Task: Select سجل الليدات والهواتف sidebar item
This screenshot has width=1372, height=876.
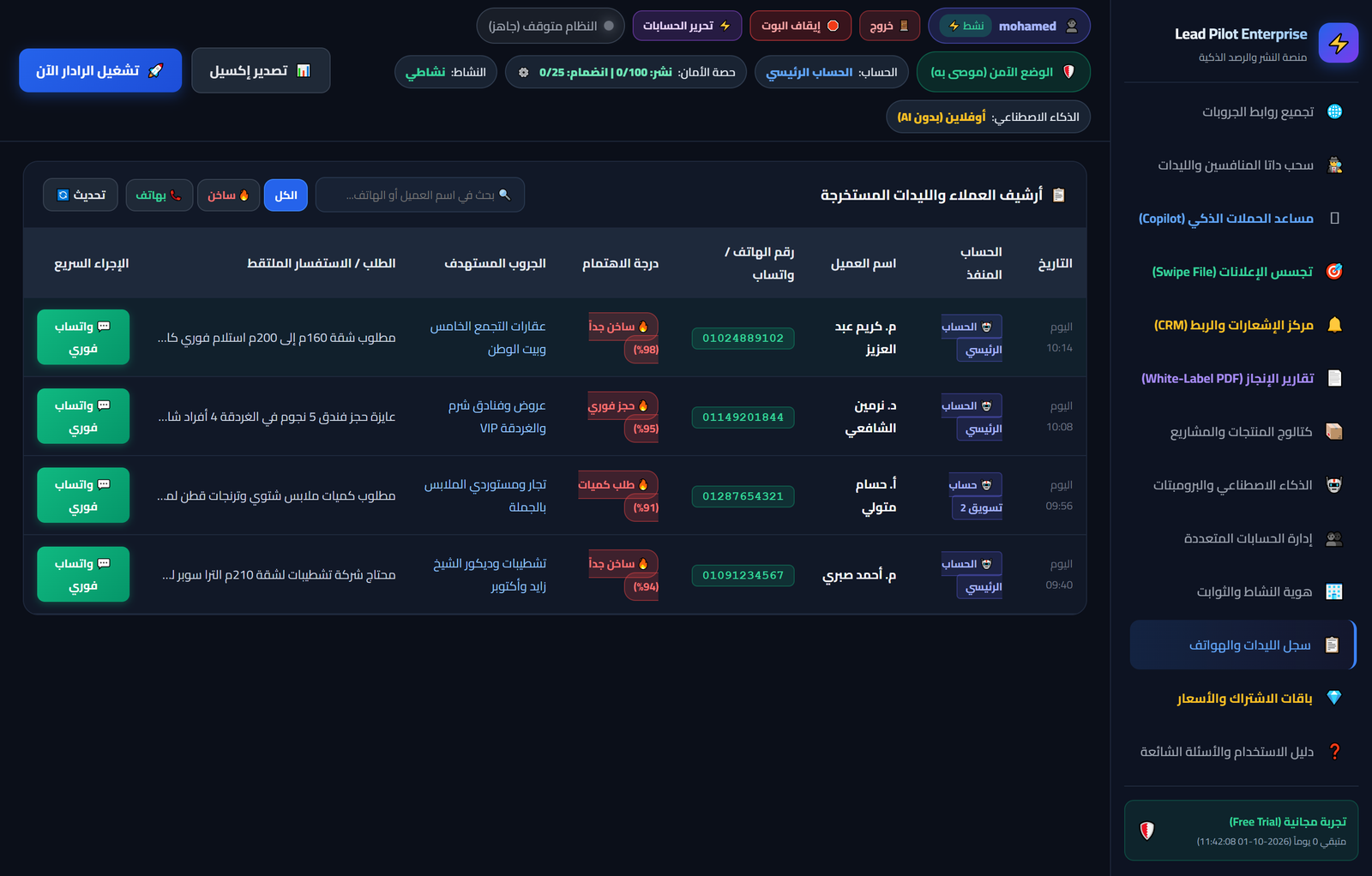Action: (1242, 645)
